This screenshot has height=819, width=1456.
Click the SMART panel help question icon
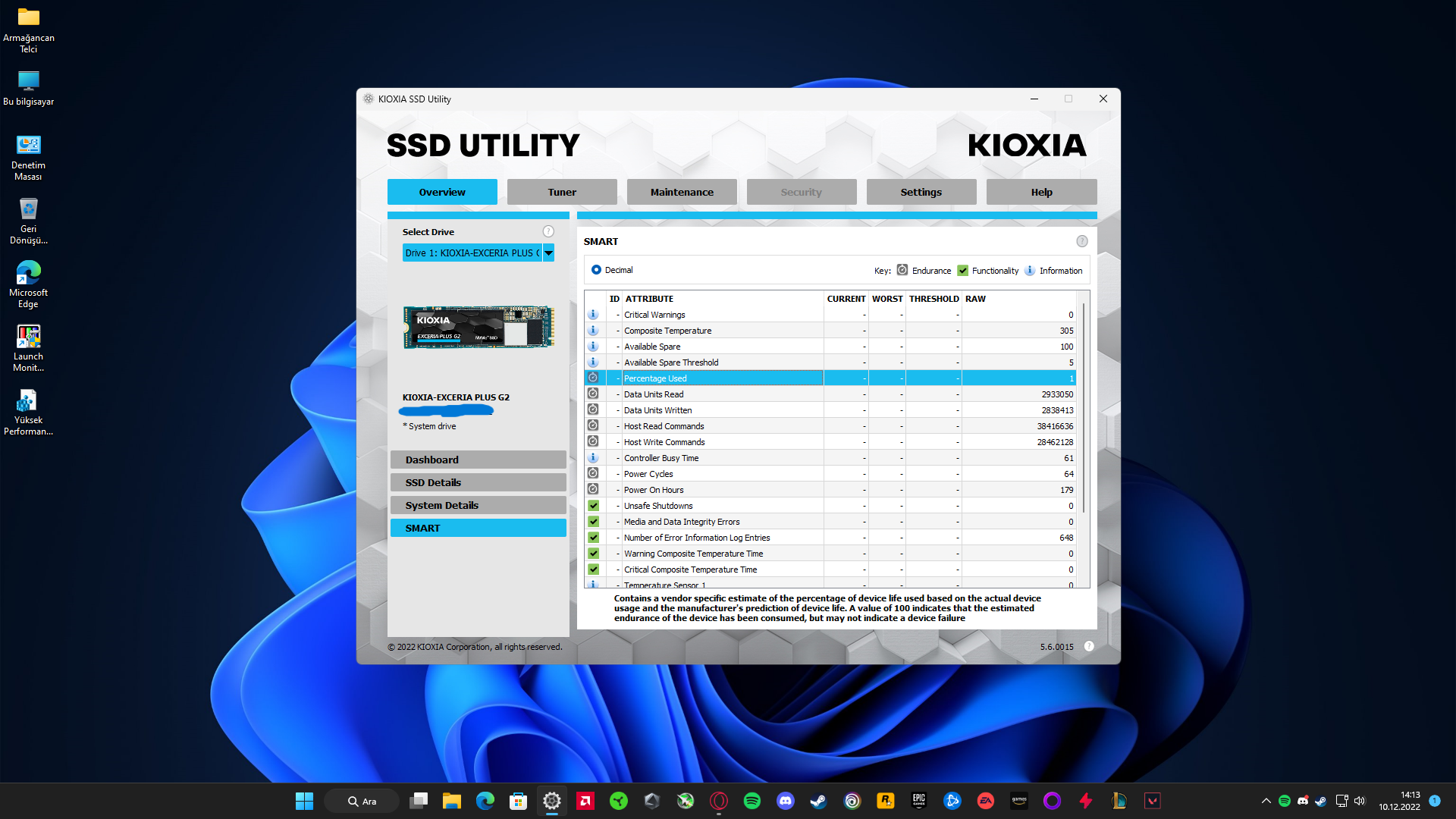[x=1081, y=241]
